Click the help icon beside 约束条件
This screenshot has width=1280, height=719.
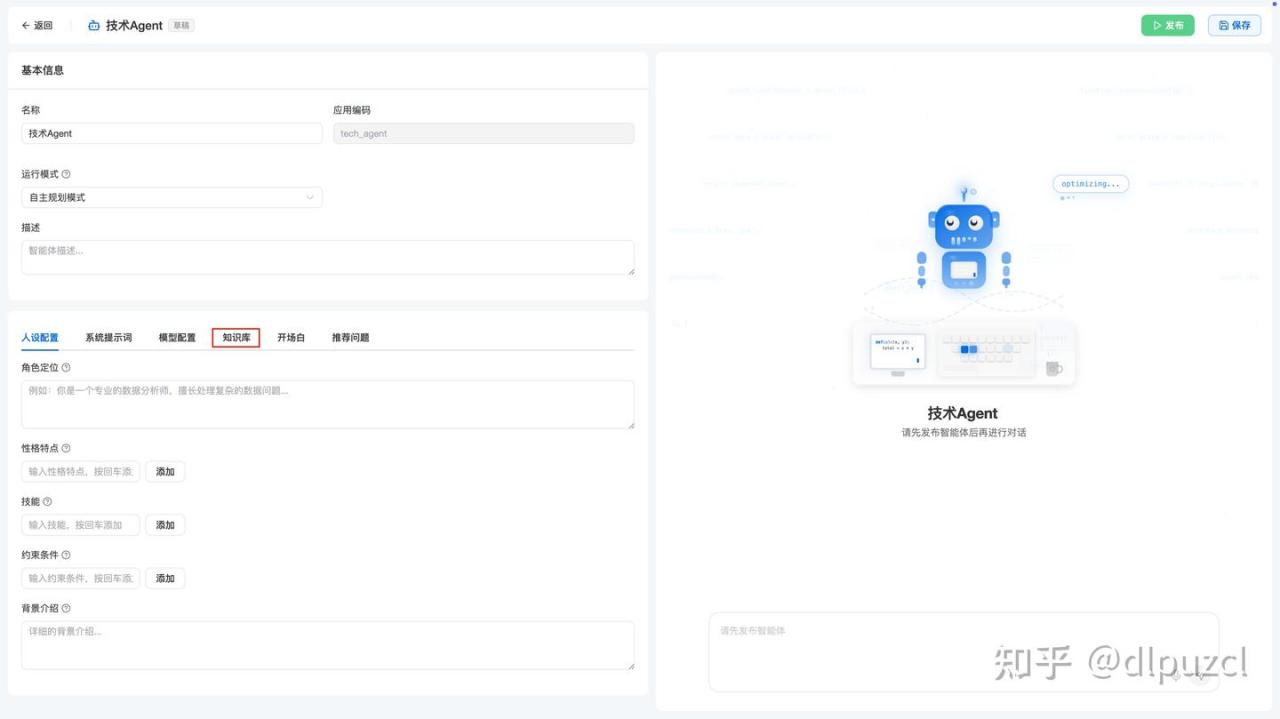click(66, 555)
